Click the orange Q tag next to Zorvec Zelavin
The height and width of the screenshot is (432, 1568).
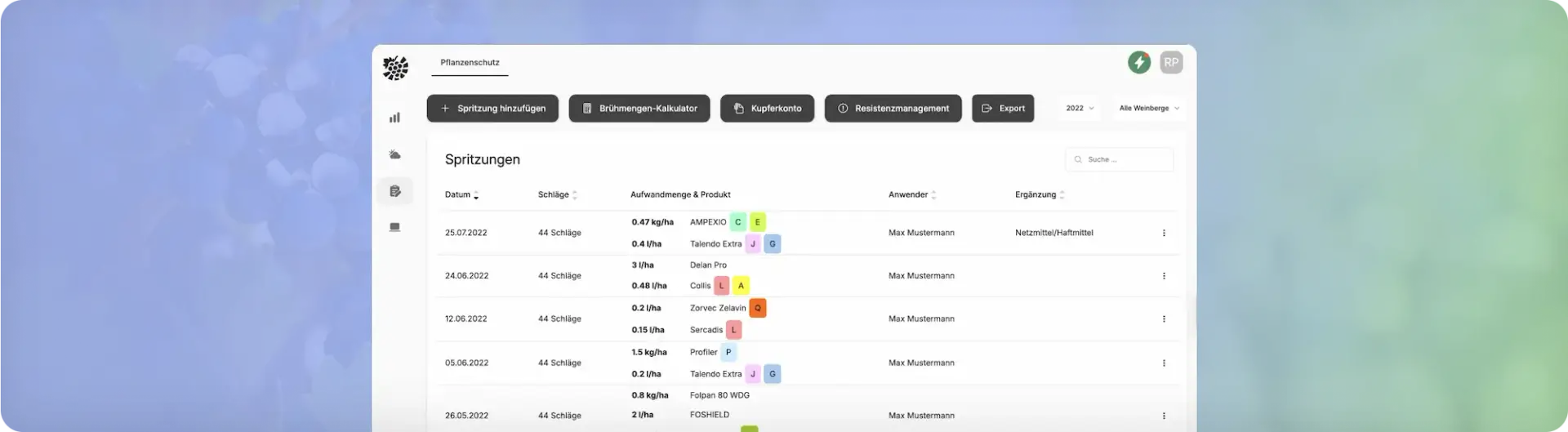pos(758,309)
